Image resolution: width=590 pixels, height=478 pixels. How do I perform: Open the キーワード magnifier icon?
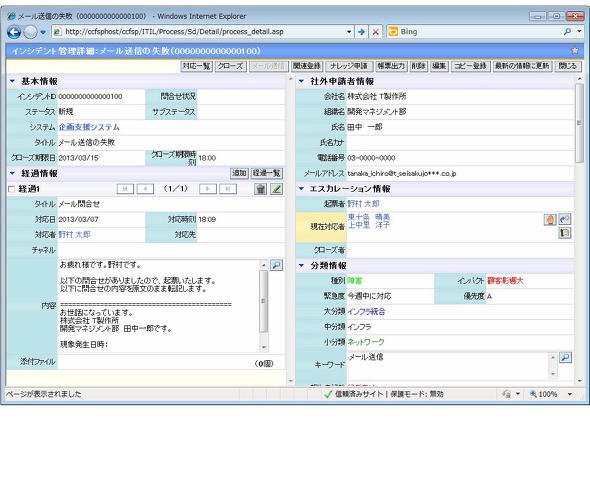click(566, 358)
